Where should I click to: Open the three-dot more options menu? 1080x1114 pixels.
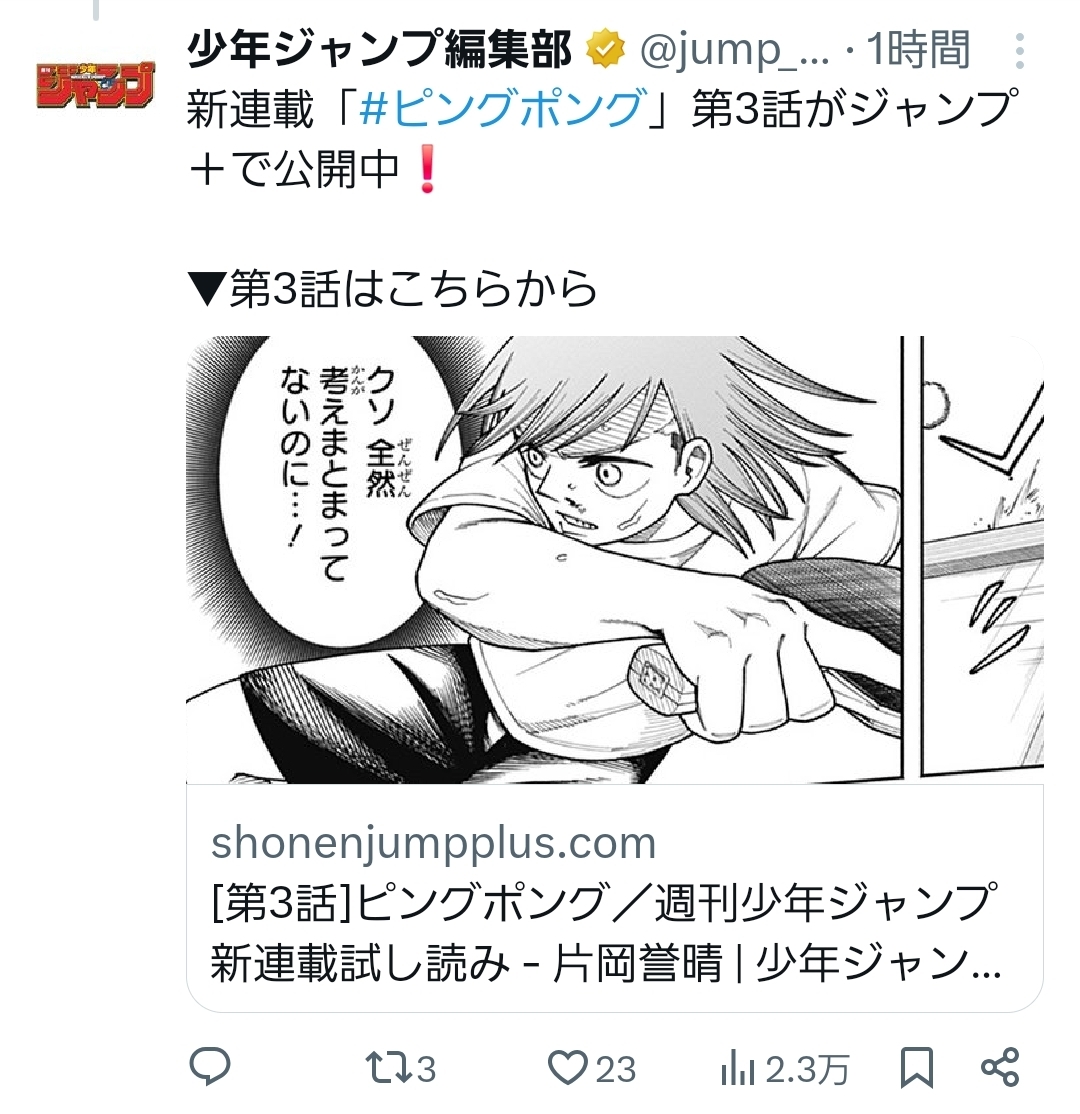pos(1020,50)
